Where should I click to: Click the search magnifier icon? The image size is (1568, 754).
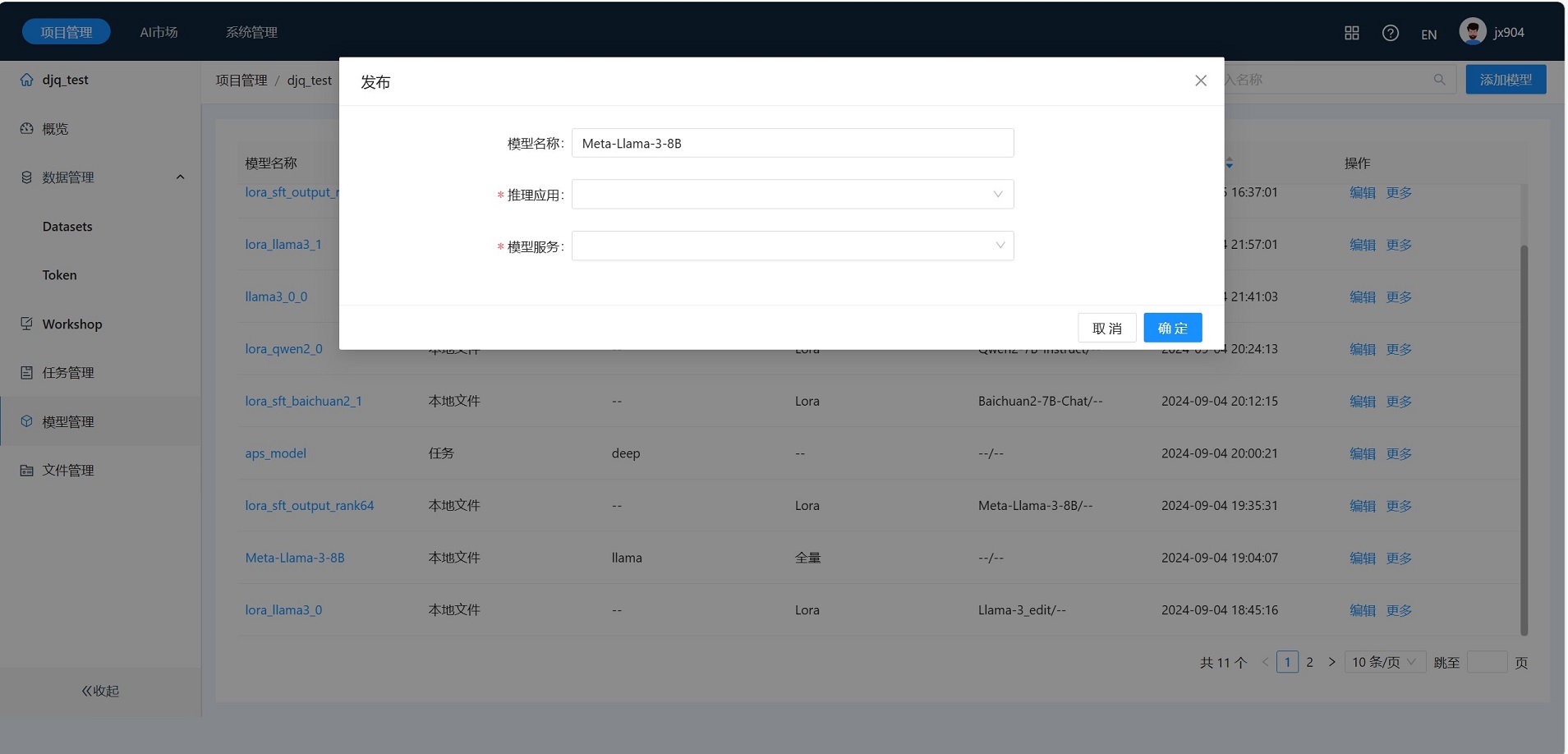(1439, 80)
